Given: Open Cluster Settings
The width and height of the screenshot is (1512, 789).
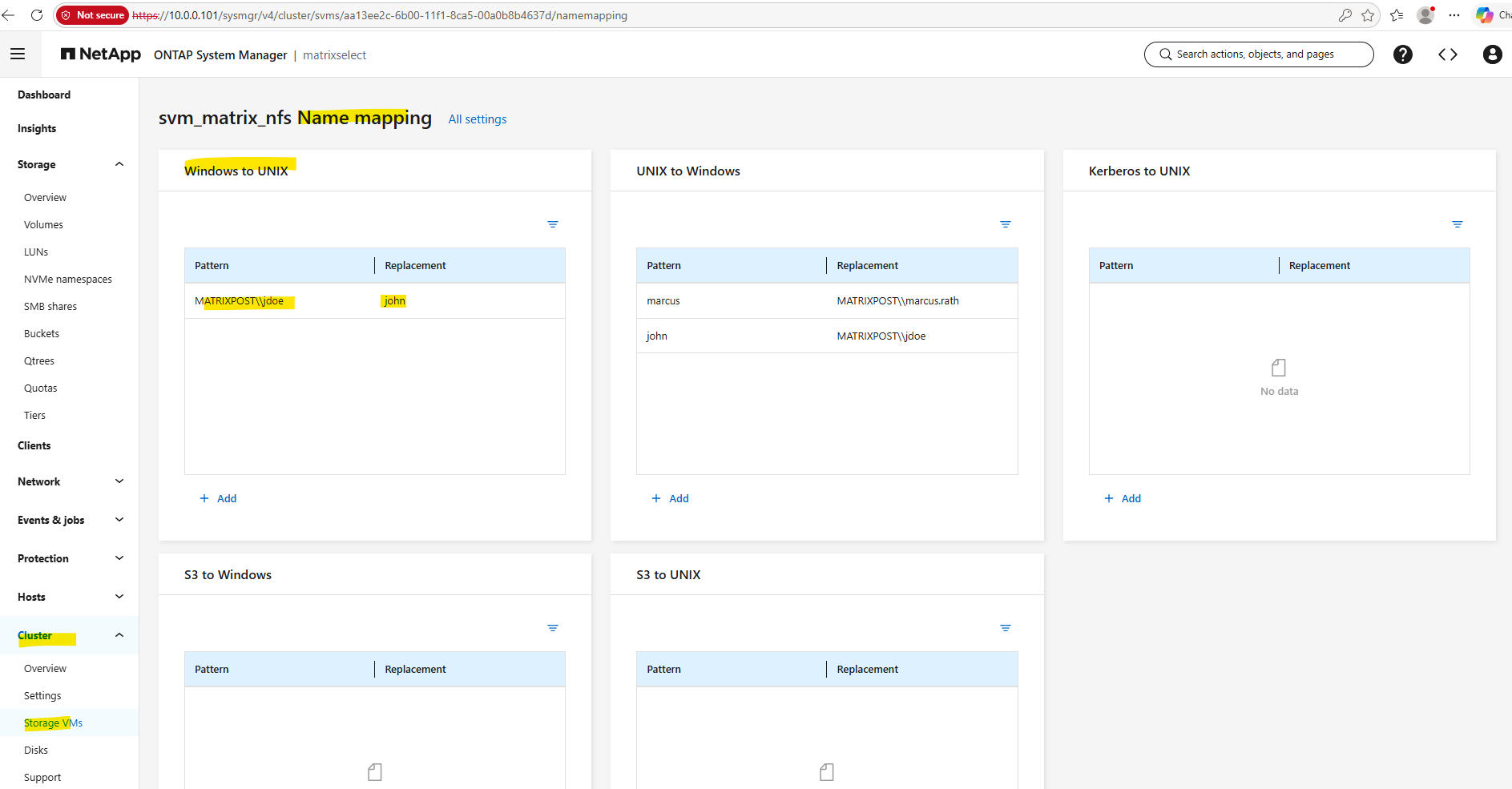Looking at the screenshot, I should coord(42,696).
